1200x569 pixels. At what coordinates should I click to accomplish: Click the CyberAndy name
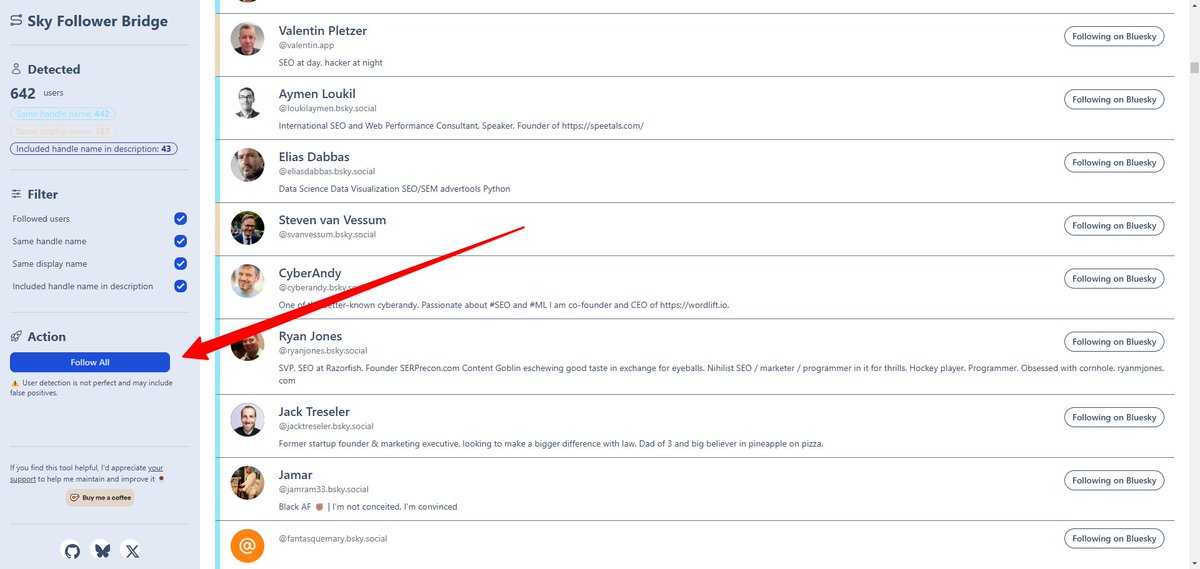click(310, 273)
